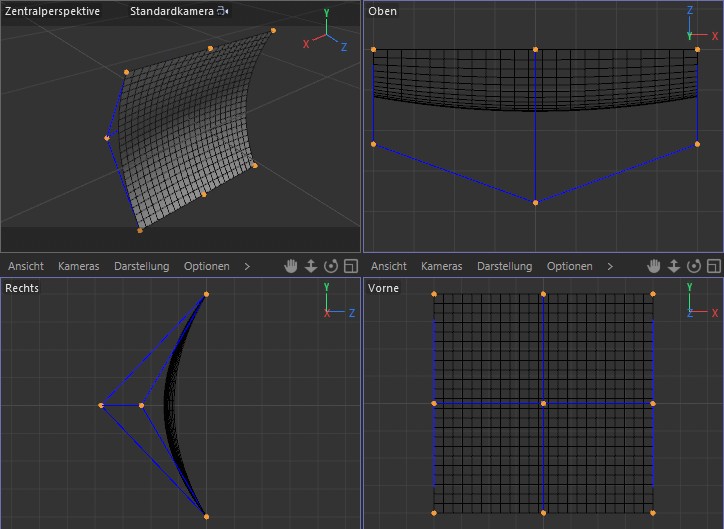
Task: Click the zoom arrows icon in Vorne viewport
Action: click(674, 266)
